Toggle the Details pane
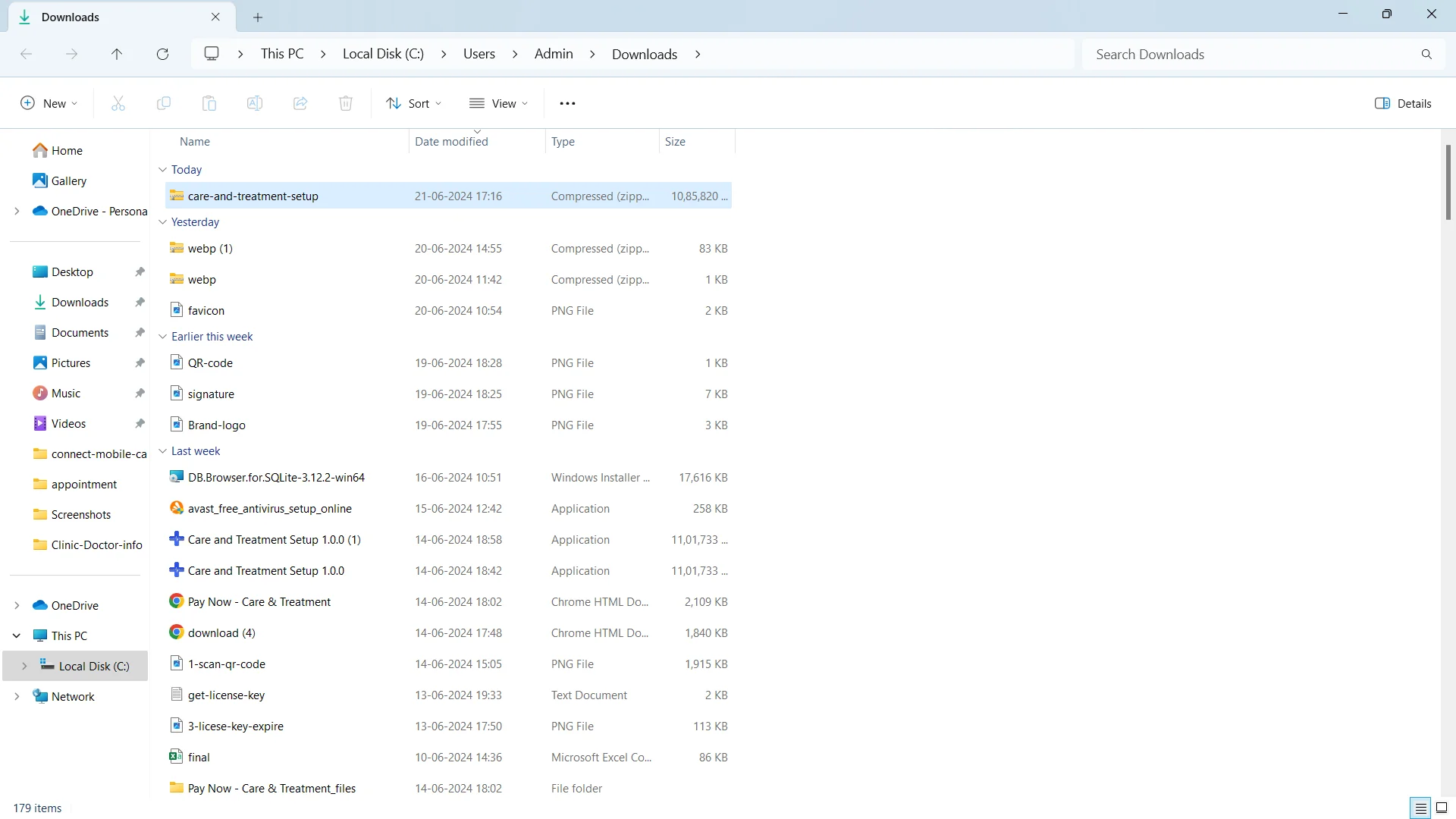1456x819 pixels. [1403, 103]
